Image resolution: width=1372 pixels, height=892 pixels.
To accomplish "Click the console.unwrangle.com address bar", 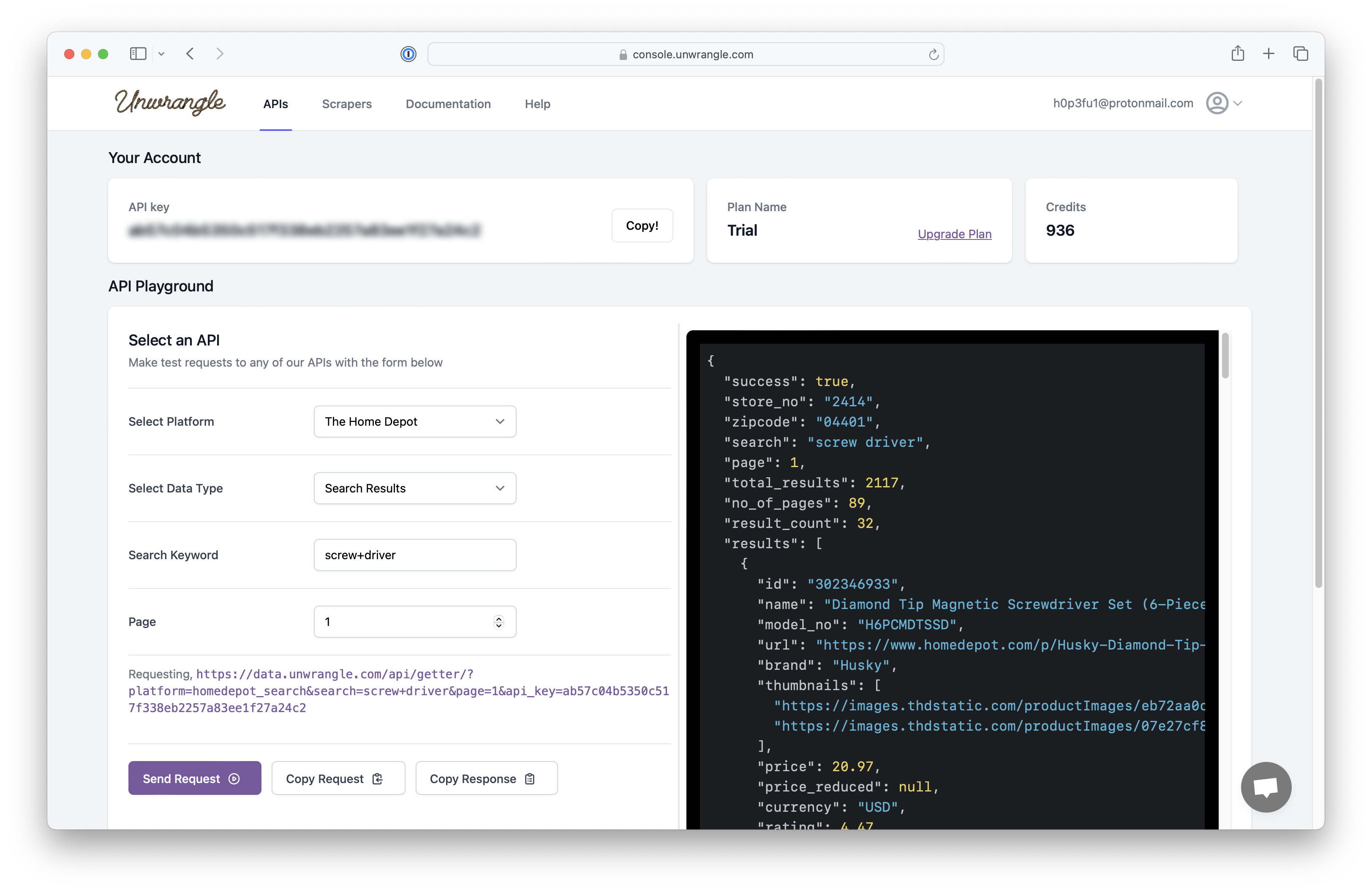I will [x=686, y=54].
